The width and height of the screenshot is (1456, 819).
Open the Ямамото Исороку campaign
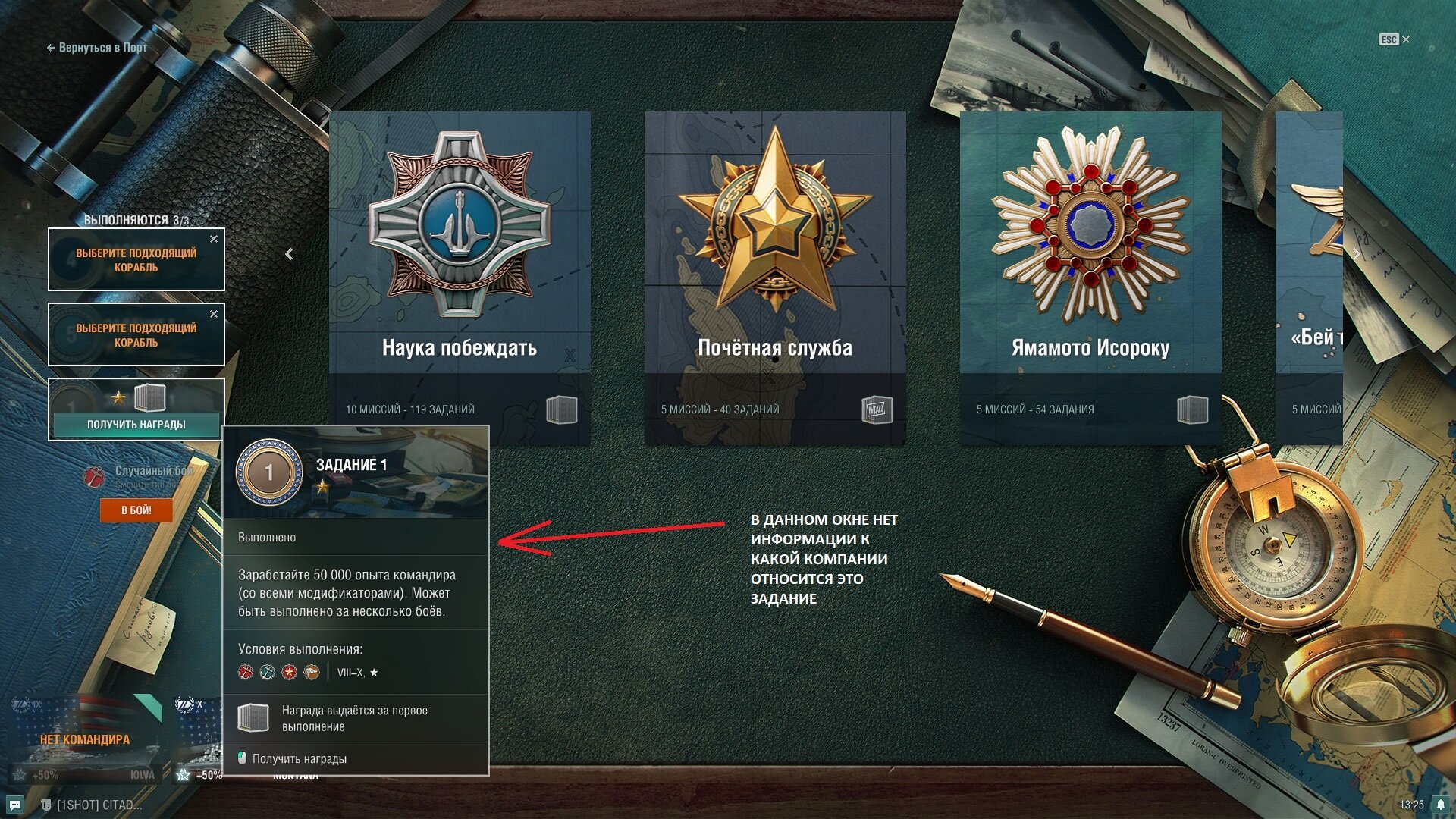(1090, 278)
